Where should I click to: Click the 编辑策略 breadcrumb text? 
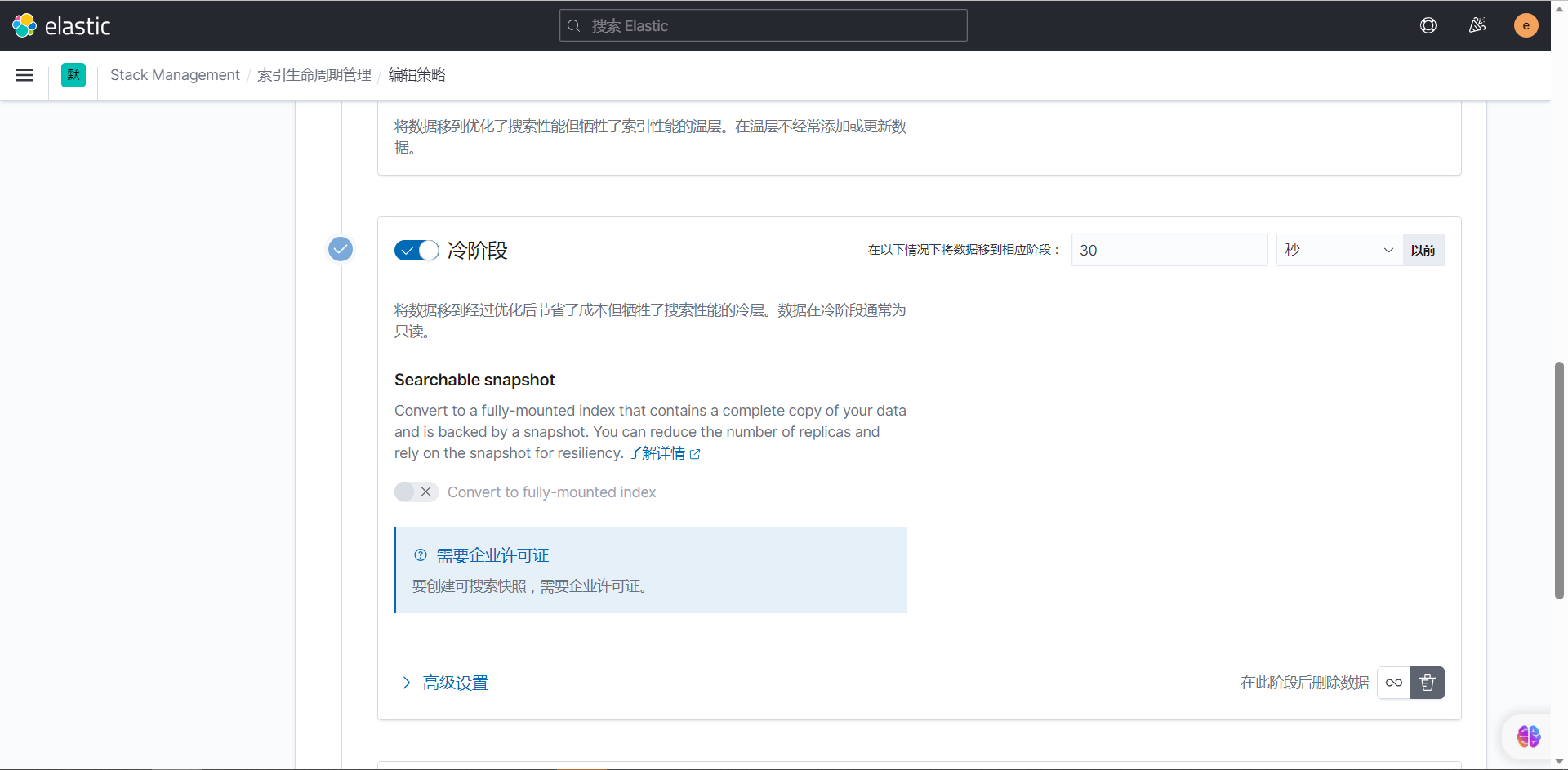click(416, 75)
